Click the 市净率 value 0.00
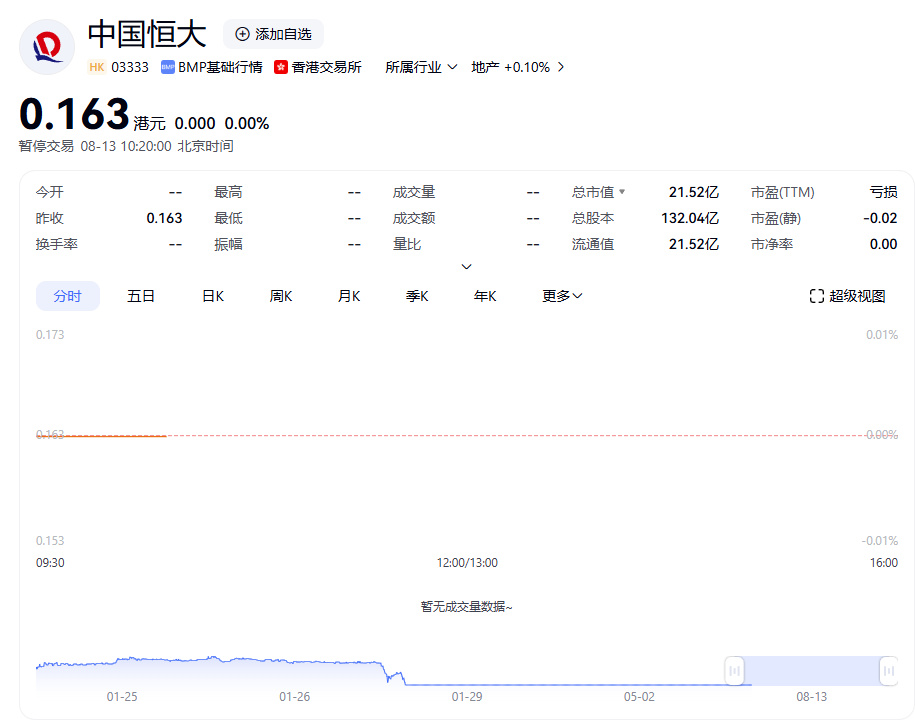 (883, 244)
